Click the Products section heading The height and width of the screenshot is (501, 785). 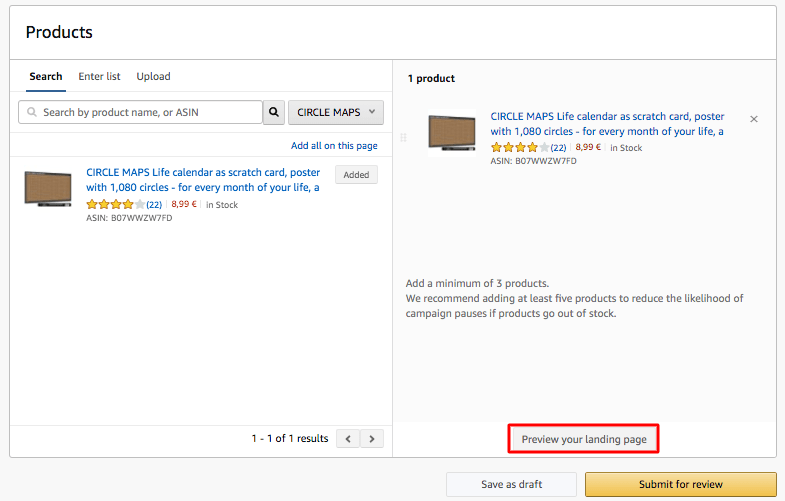59,32
